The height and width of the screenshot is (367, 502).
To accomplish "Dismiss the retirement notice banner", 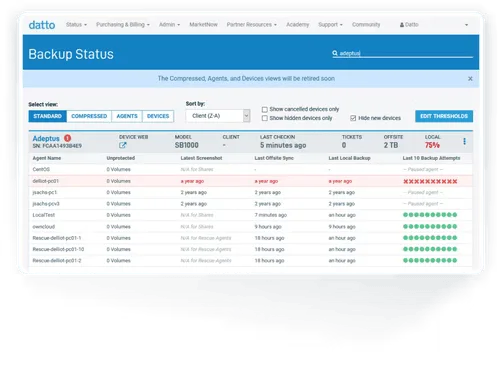I will tap(470, 79).
